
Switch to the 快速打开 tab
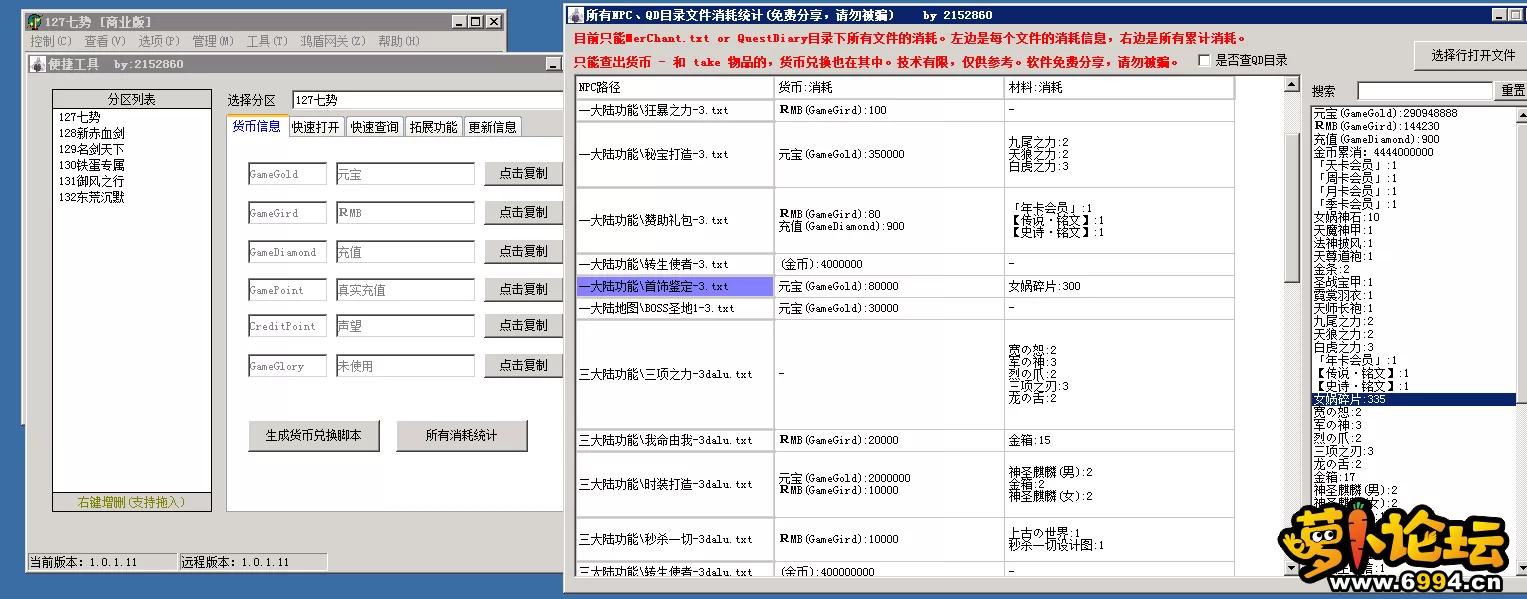click(x=316, y=127)
